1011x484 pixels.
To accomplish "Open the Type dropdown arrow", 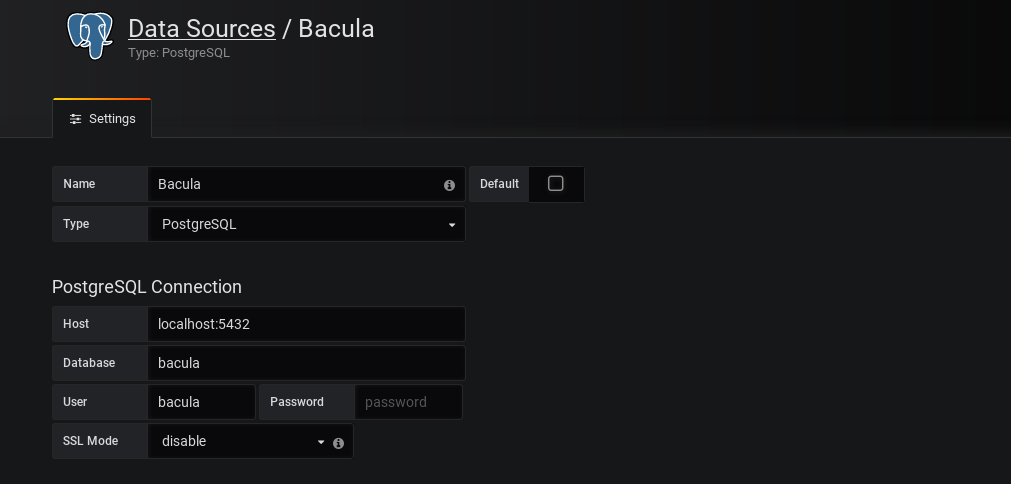I will pyautogui.click(x=452, y=225).
